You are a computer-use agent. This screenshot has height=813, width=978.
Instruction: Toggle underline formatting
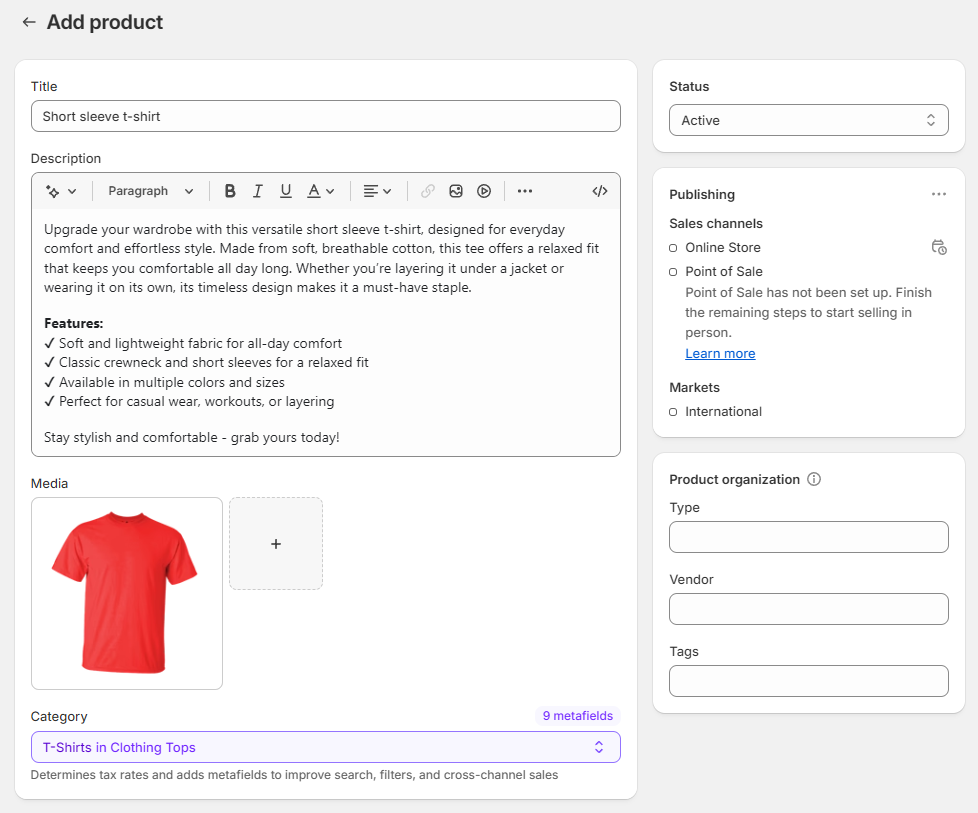pyautogui.click(x=285, y=190)
